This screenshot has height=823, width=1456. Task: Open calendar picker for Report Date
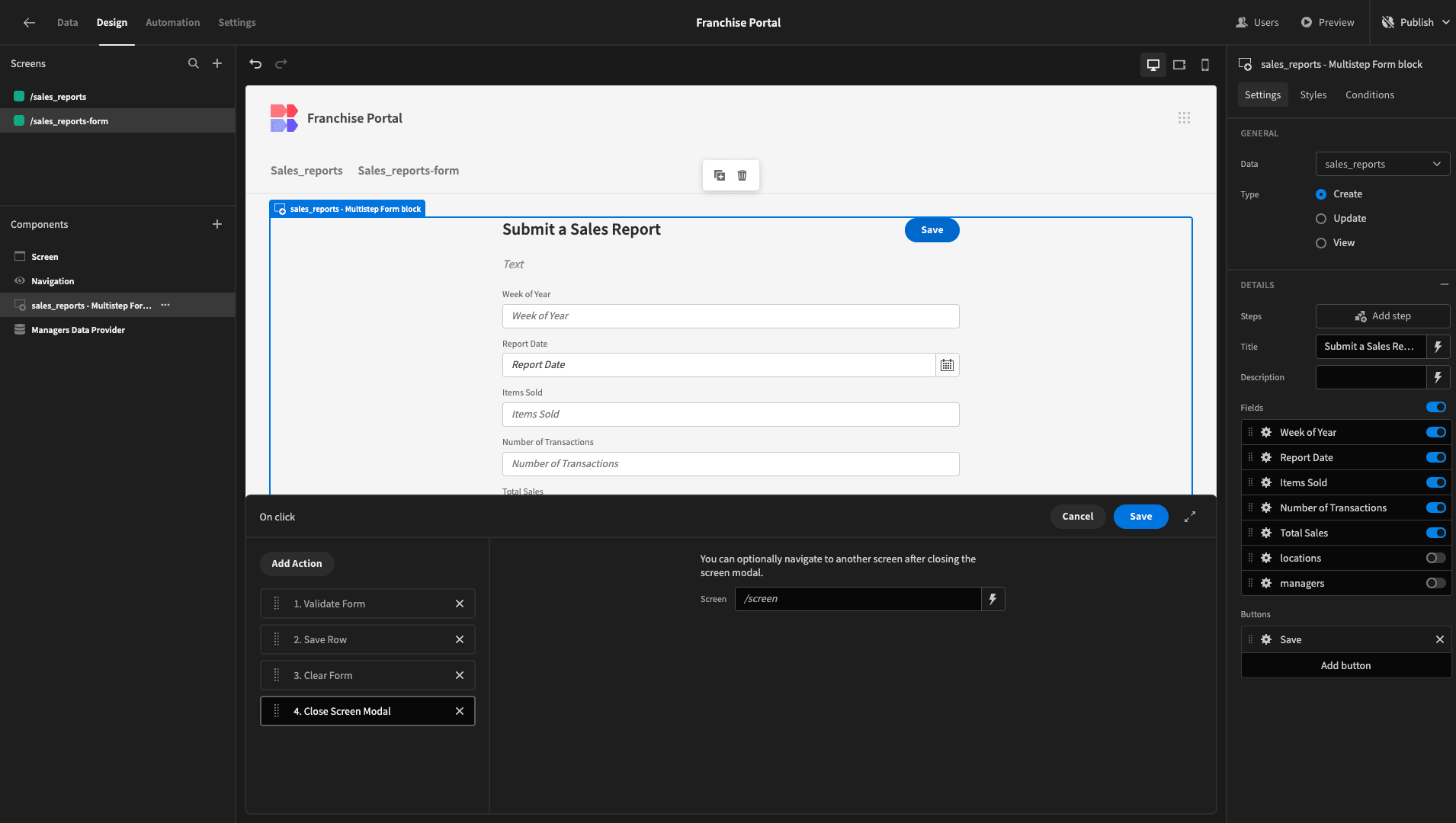tap(947, 365)
